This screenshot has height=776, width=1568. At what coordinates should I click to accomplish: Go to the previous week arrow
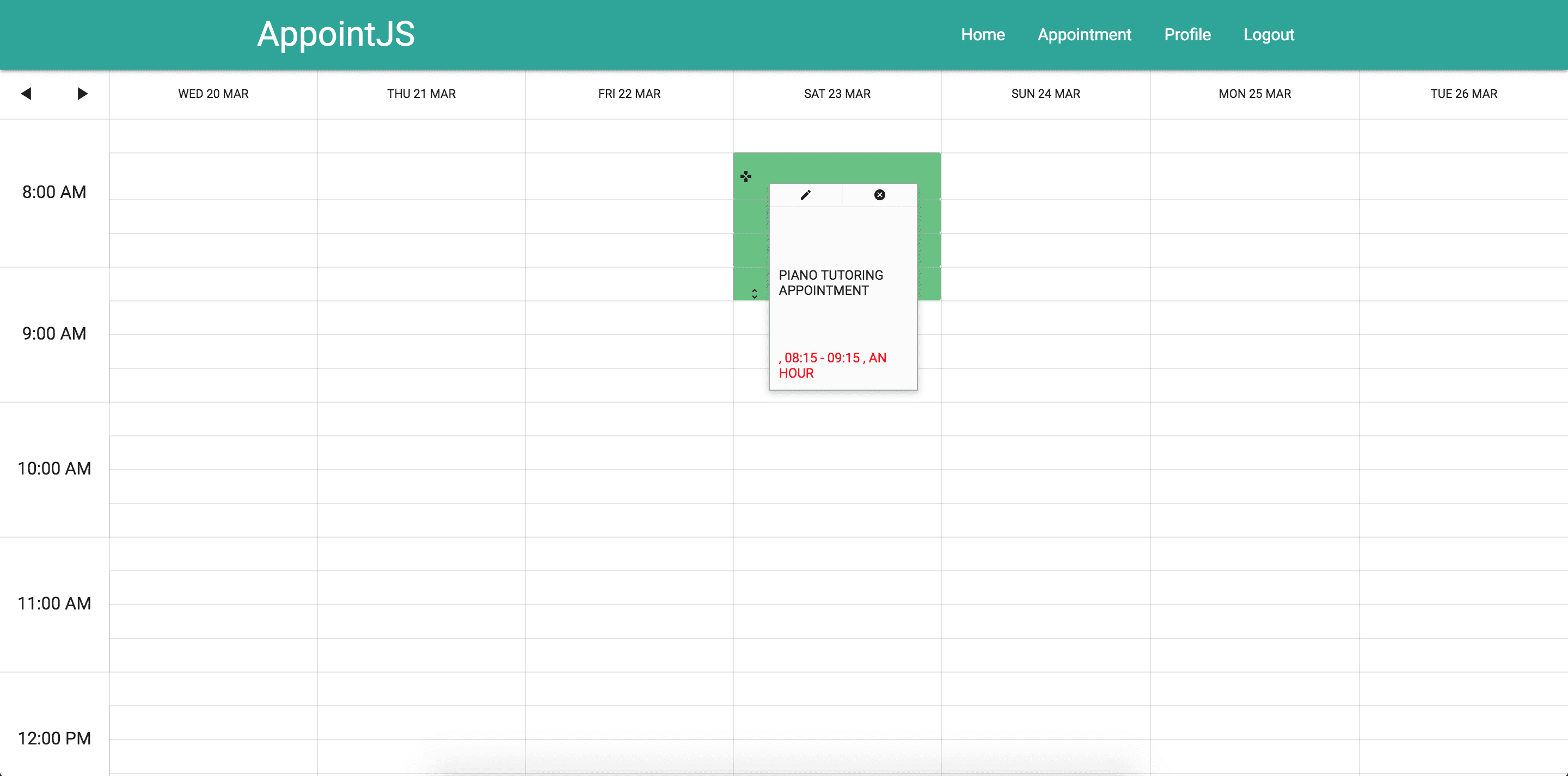click(26, 94)
